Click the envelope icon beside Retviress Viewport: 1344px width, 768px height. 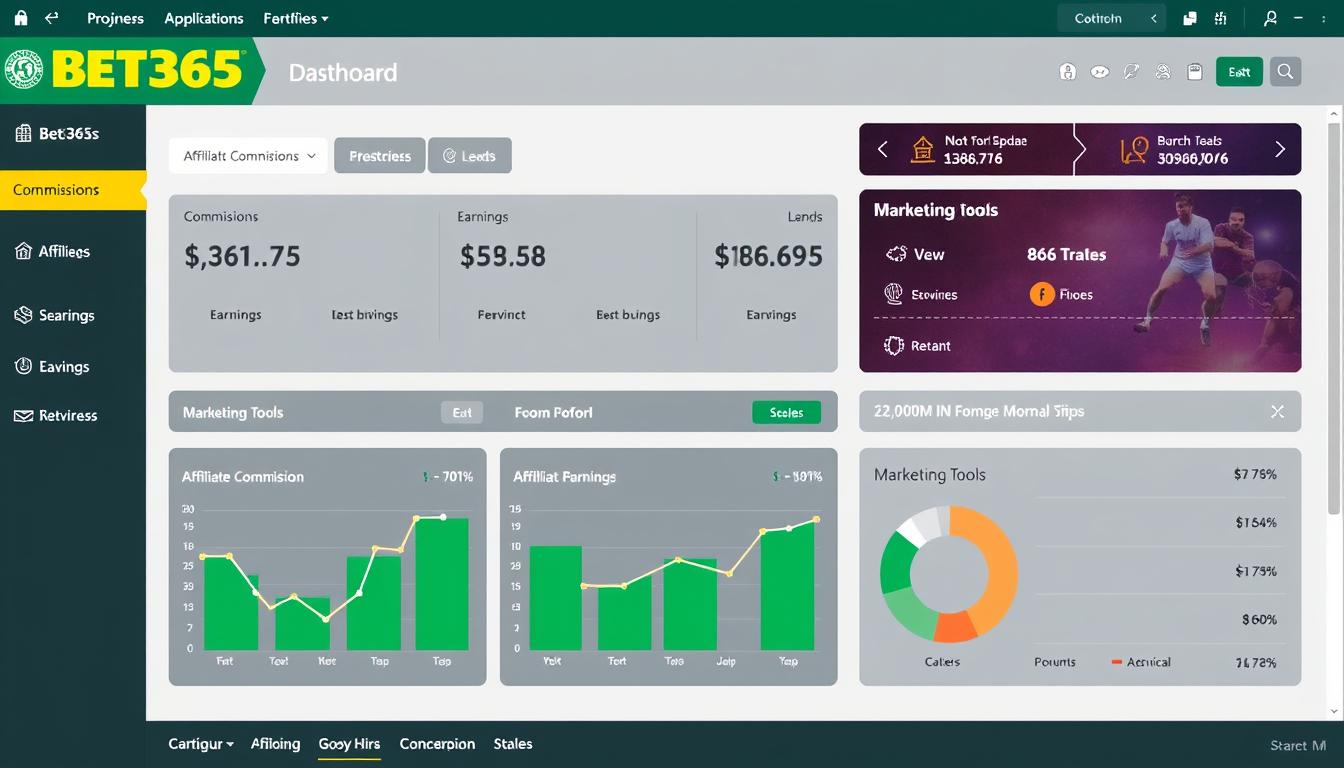(x=23, y=416)
